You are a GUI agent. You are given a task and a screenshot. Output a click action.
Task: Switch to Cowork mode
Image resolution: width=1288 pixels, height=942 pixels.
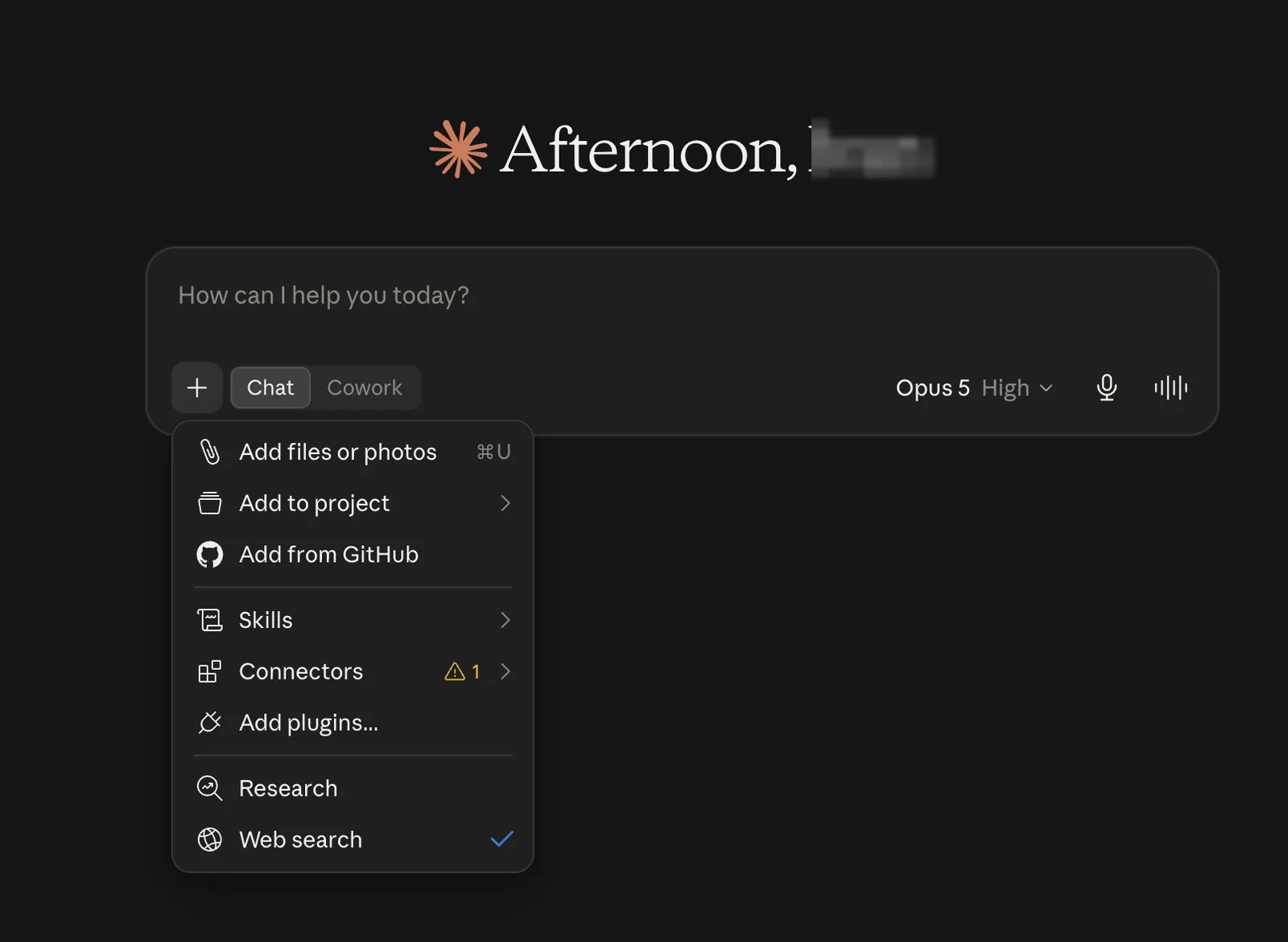[365, 388]
